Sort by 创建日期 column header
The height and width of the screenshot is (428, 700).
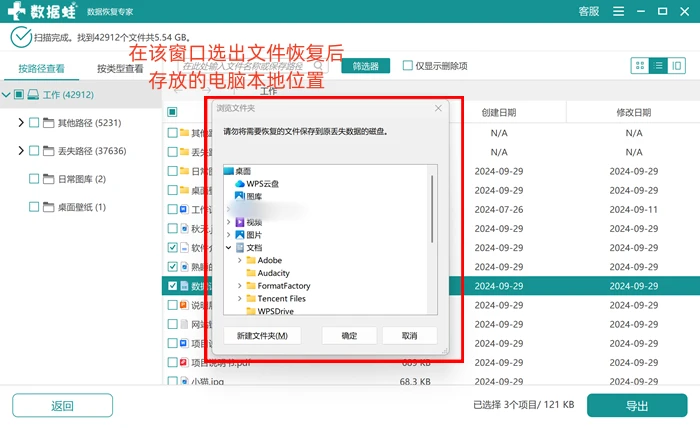499,112
